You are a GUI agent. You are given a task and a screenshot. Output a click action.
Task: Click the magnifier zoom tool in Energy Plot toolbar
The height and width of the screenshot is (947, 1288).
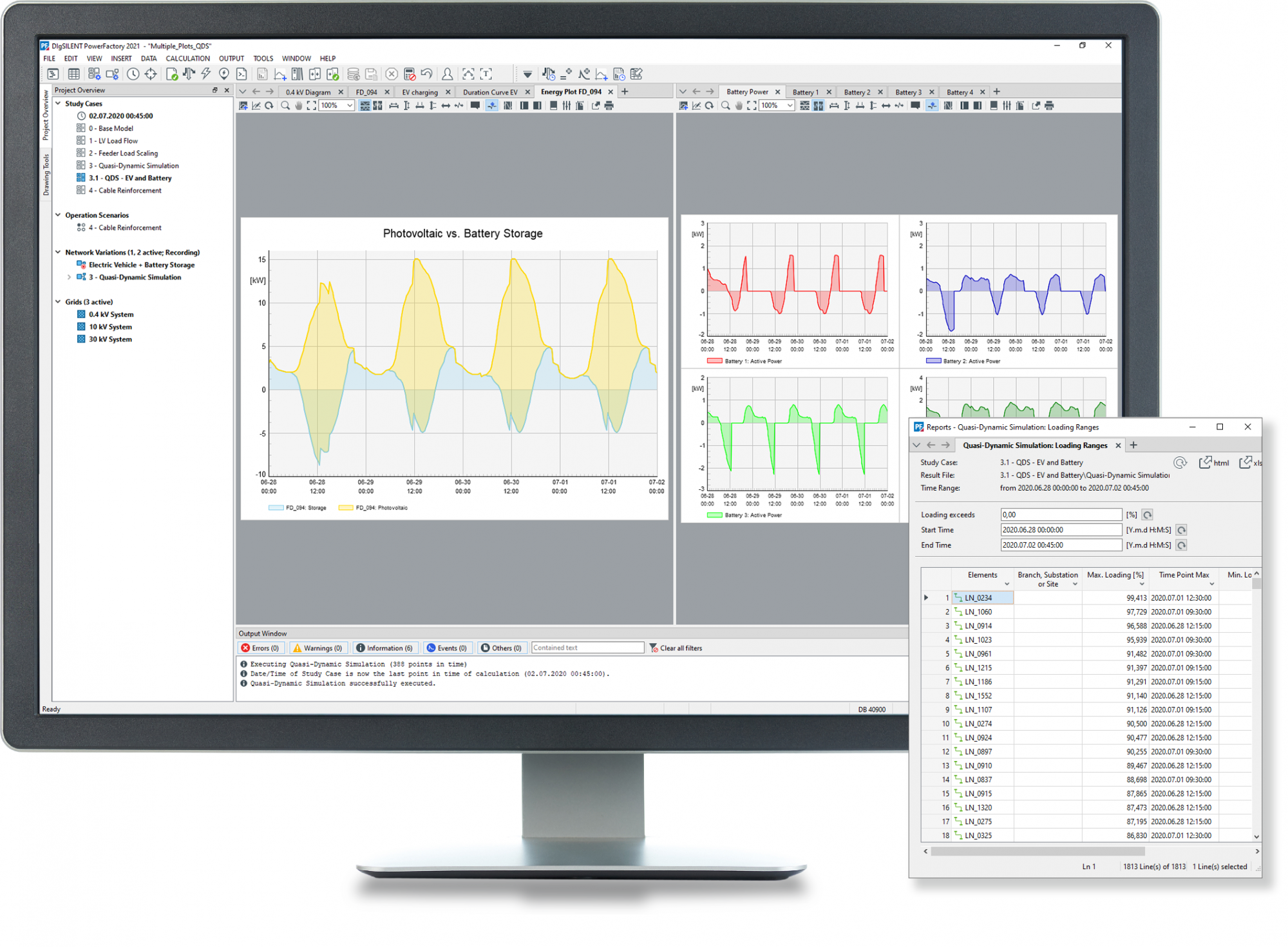(285, 106)
